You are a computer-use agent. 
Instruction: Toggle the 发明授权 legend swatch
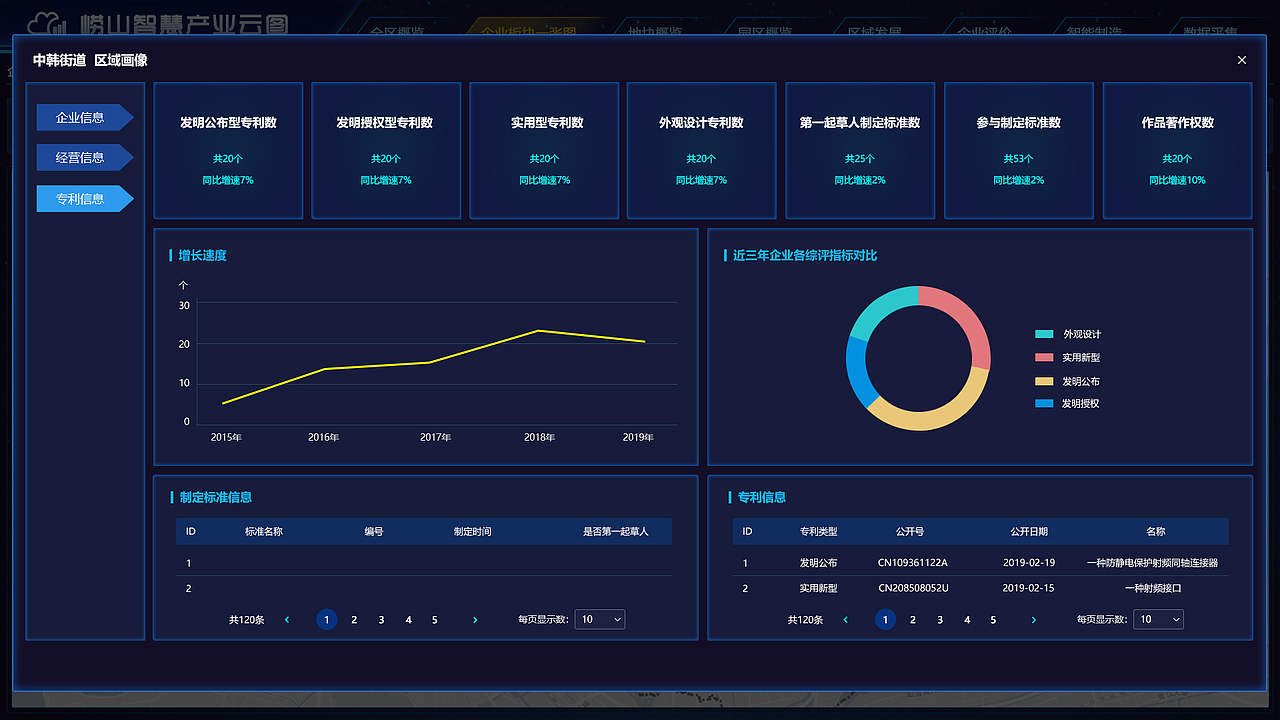1044,403
